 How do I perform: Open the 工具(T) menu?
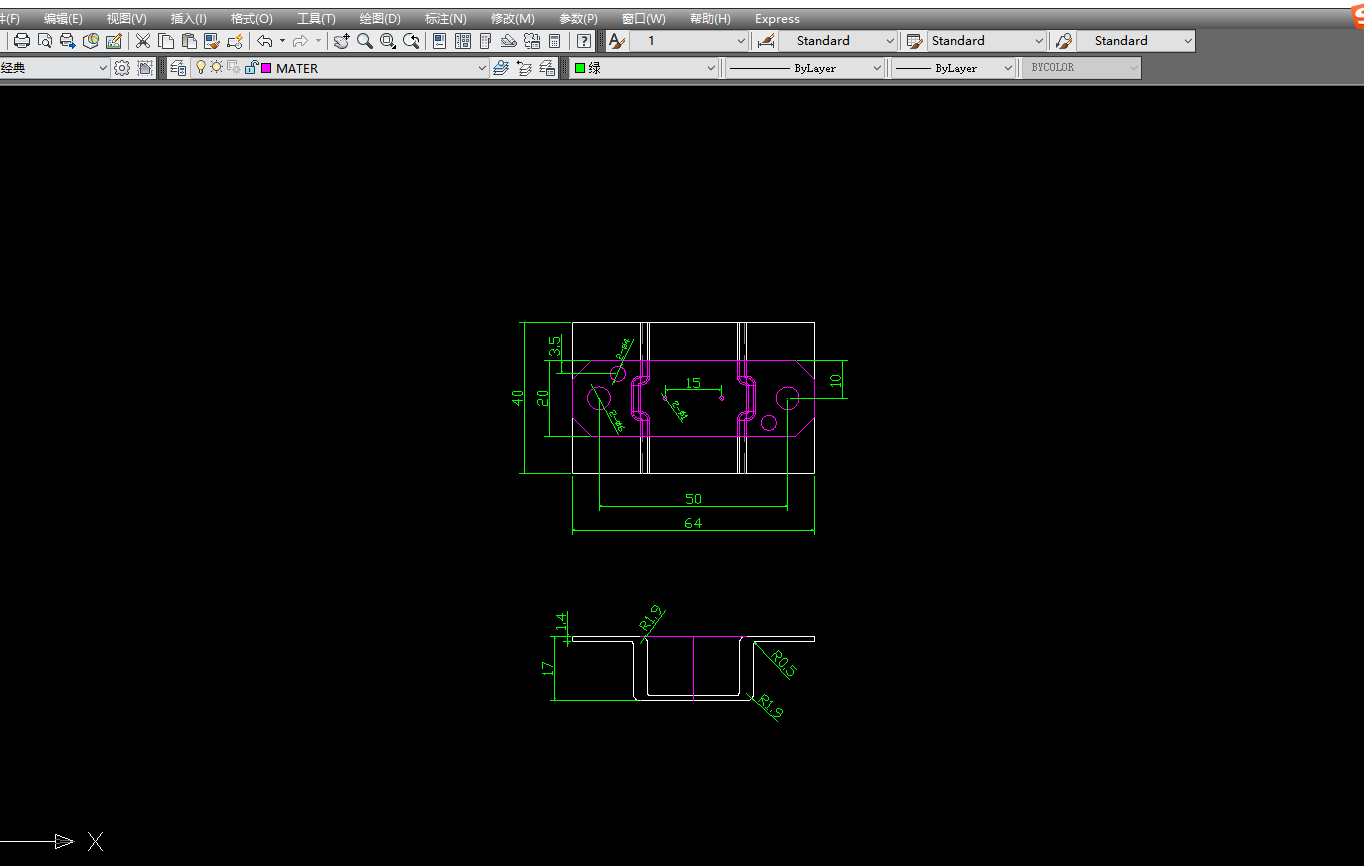316,19
